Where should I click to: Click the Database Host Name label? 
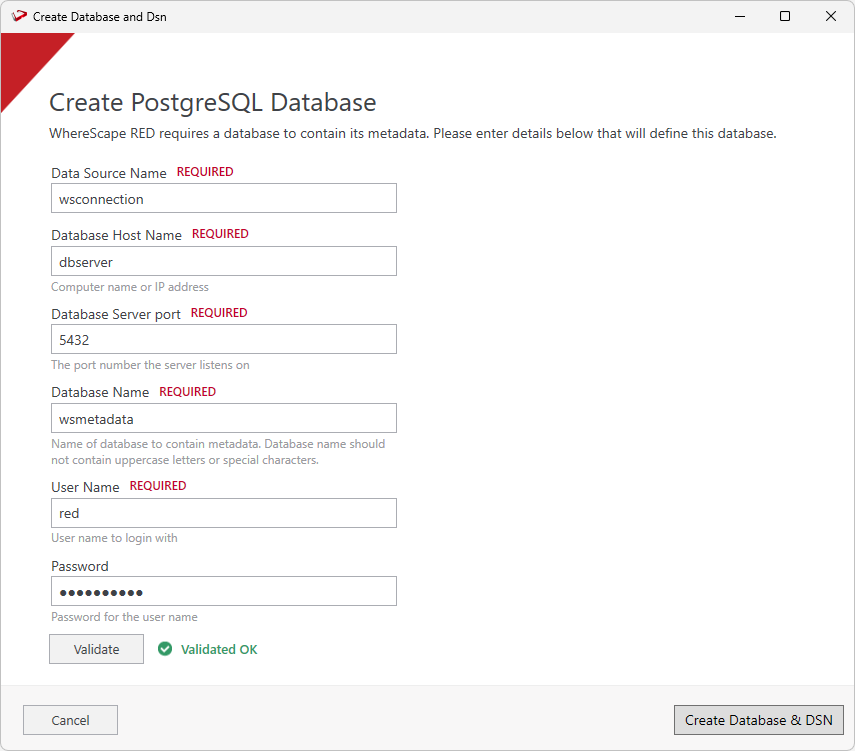pos(116,235)
